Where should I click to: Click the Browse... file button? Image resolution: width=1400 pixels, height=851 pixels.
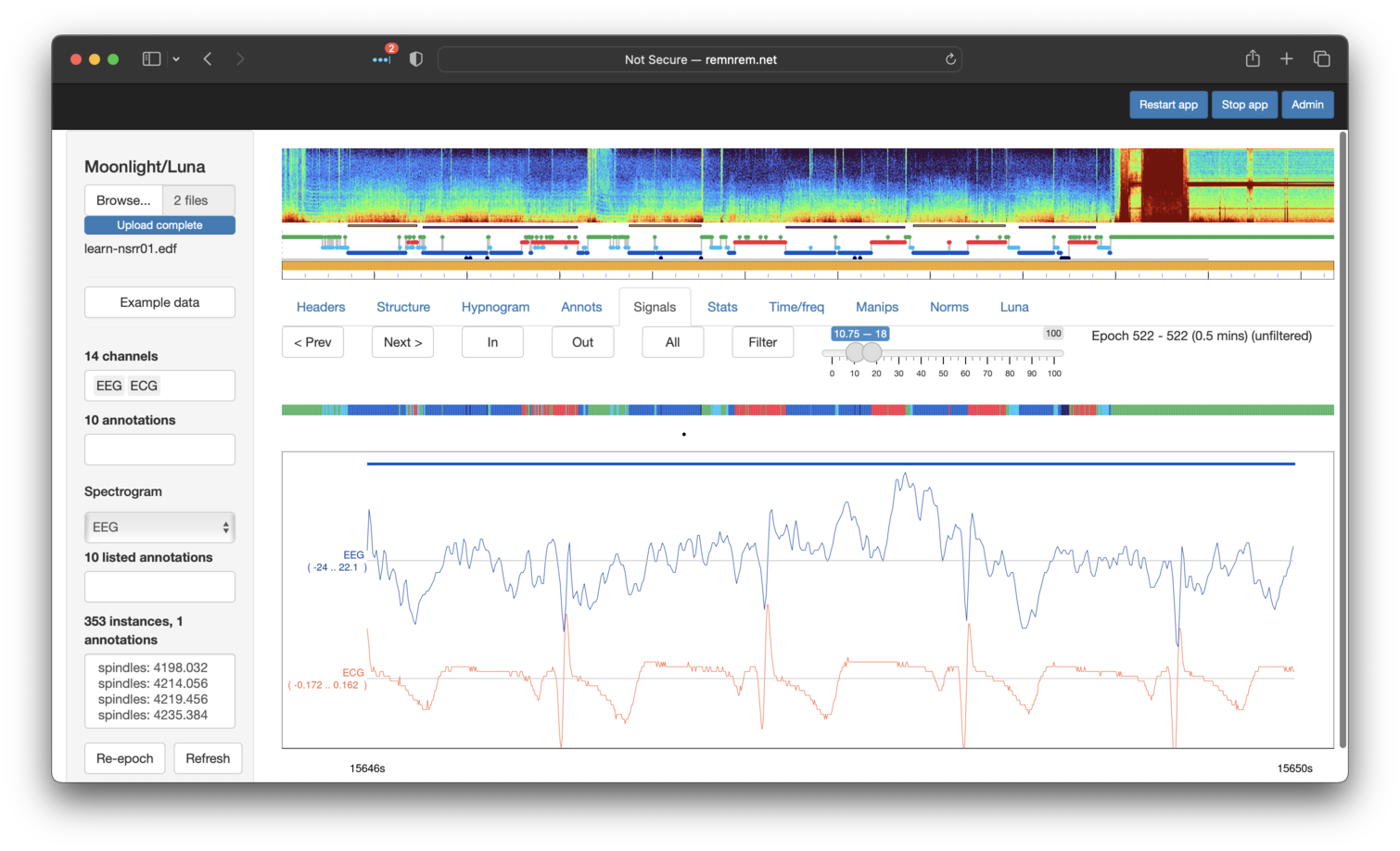pyautogui.click(x=123, y=200)
